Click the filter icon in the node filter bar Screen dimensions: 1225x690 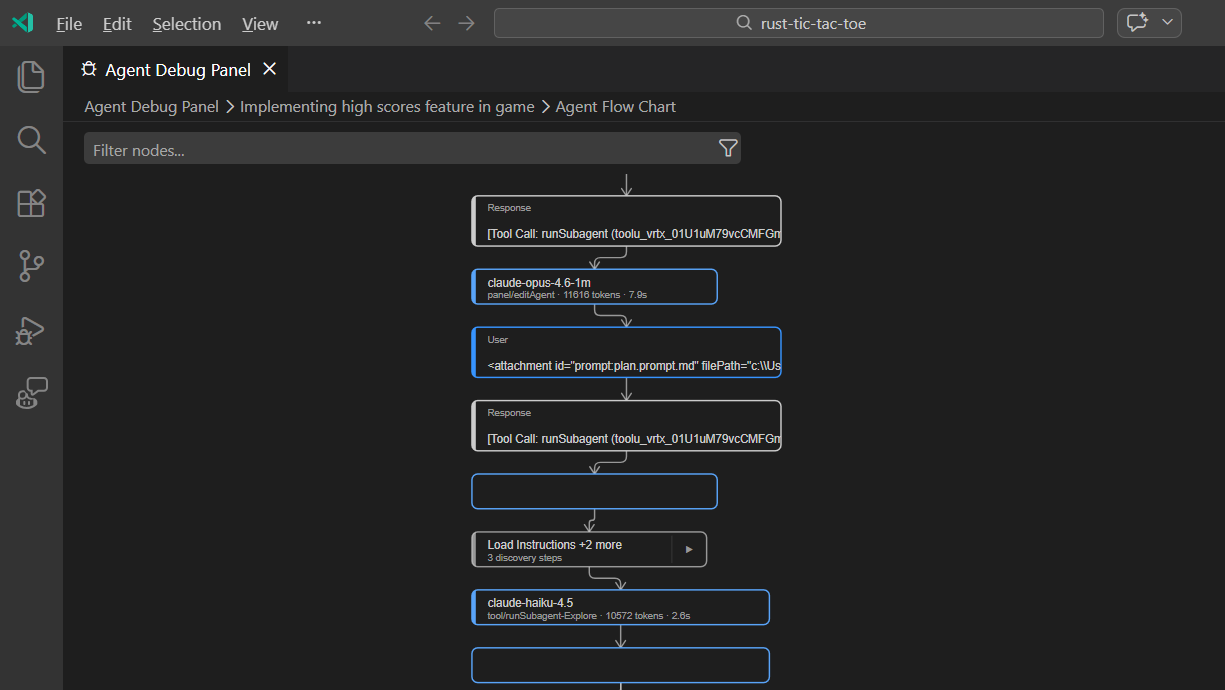(727, 147)
